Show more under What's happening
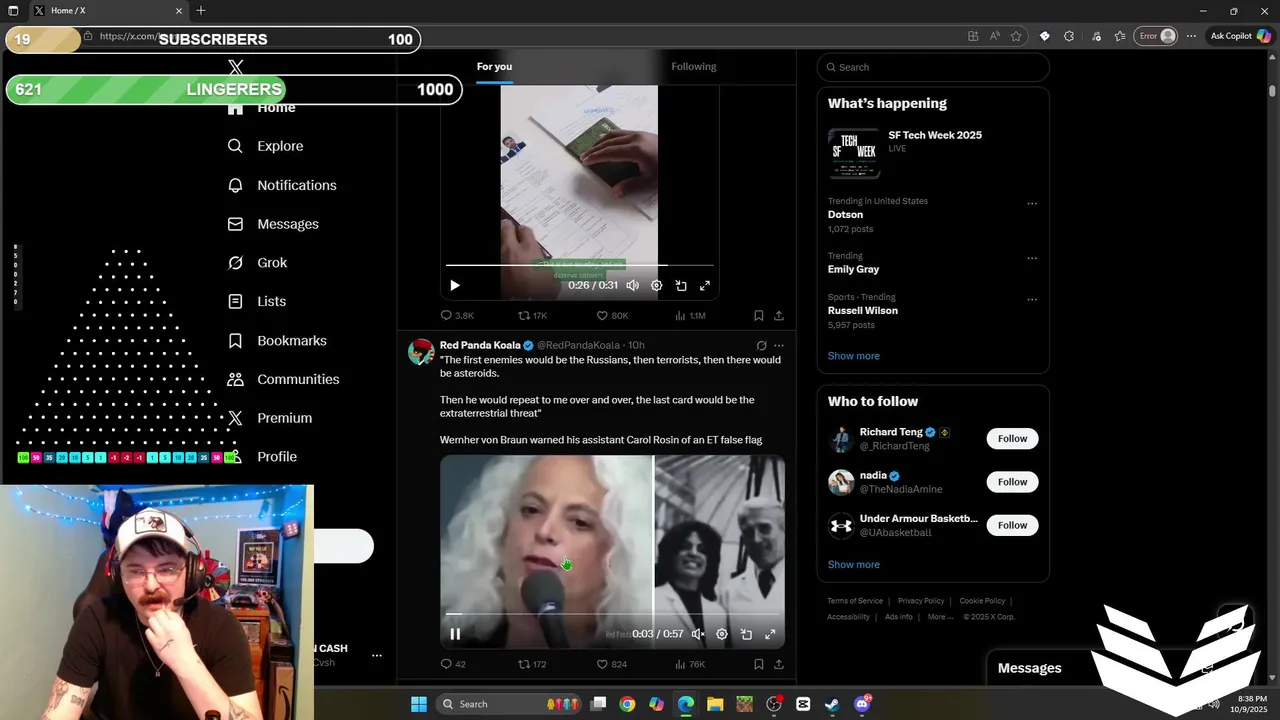 point(853,356)
